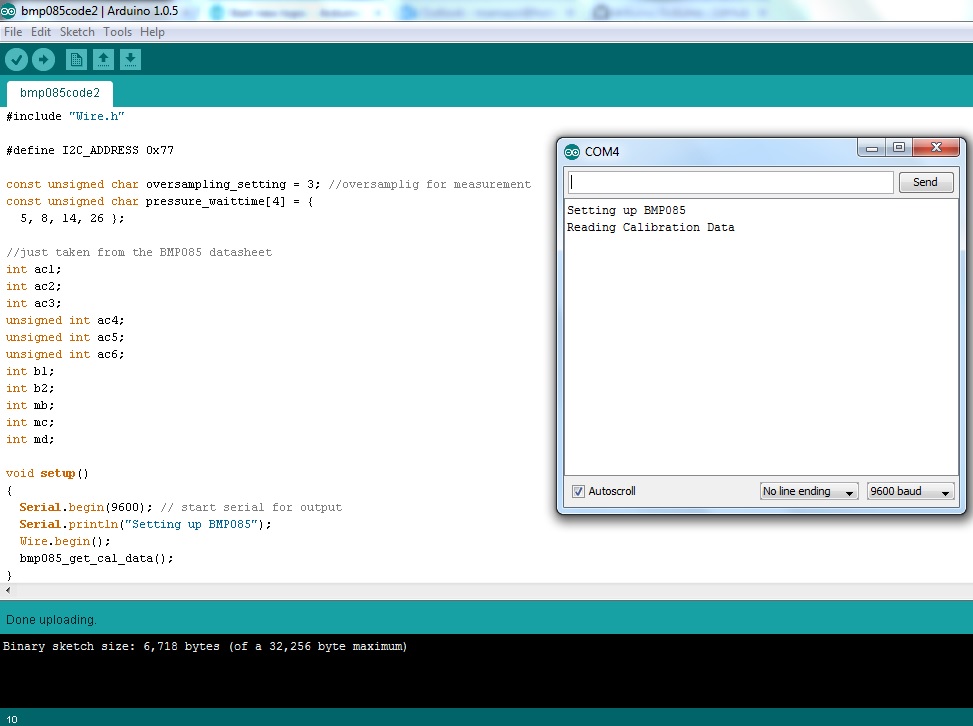This screenshot has width=973, height=726.
Task: Click the 'int ac2;' line
Action: tap(34, 287)
